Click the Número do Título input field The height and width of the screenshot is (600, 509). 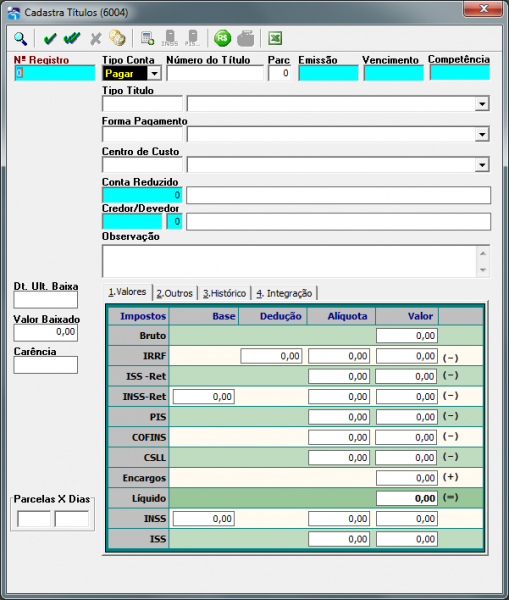[x=215, y=73]
